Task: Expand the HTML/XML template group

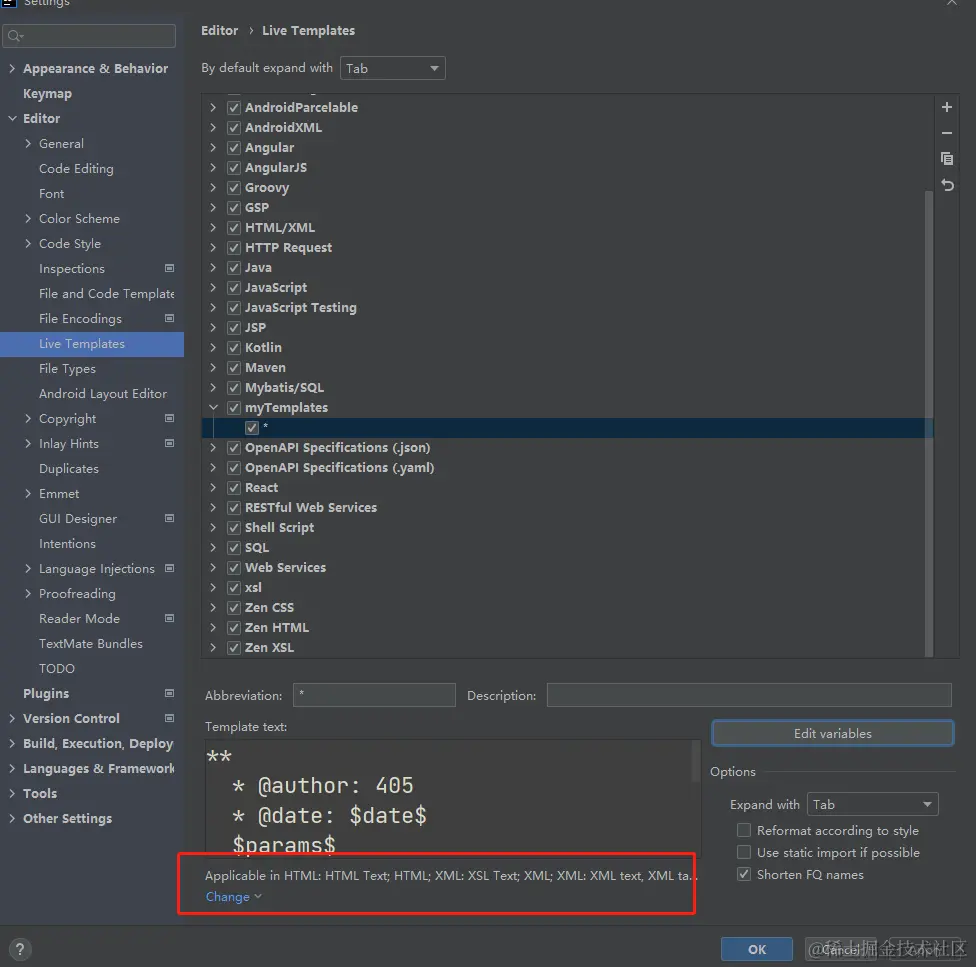Action: pyautogui.click(x=214, y=228)
